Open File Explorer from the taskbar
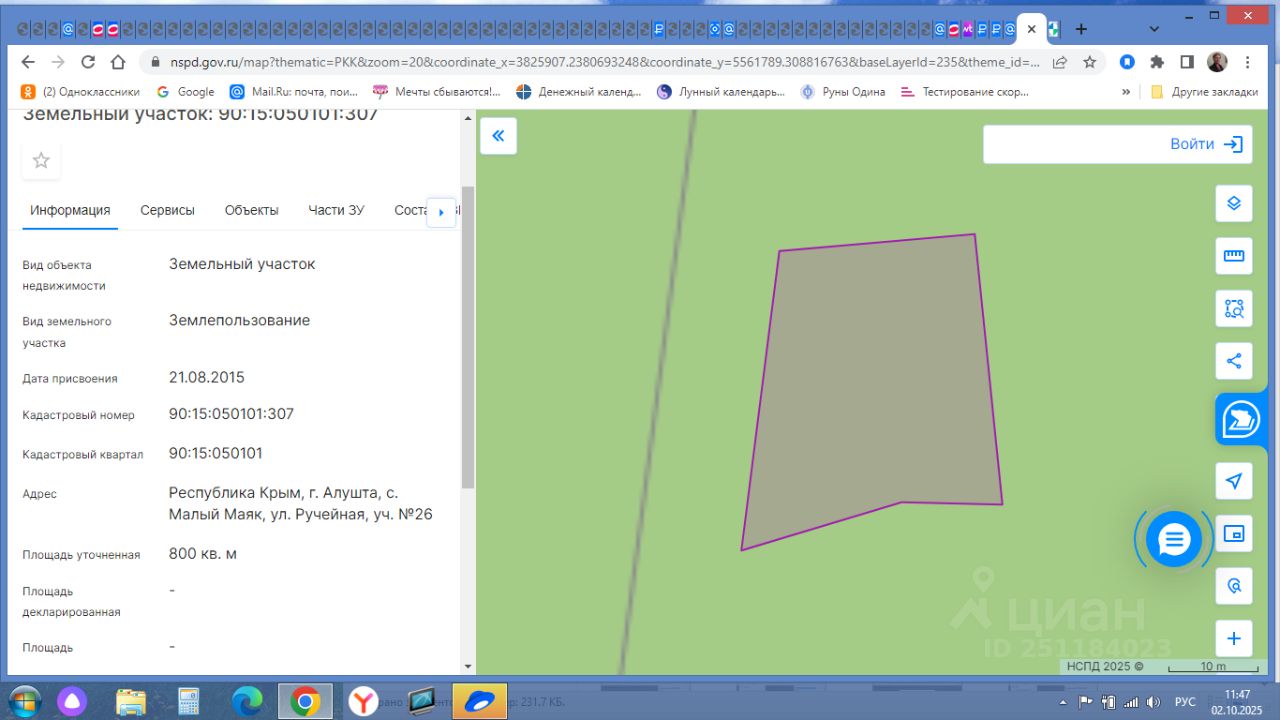This screenshot has height=720, width=1280. coord(131,701)
